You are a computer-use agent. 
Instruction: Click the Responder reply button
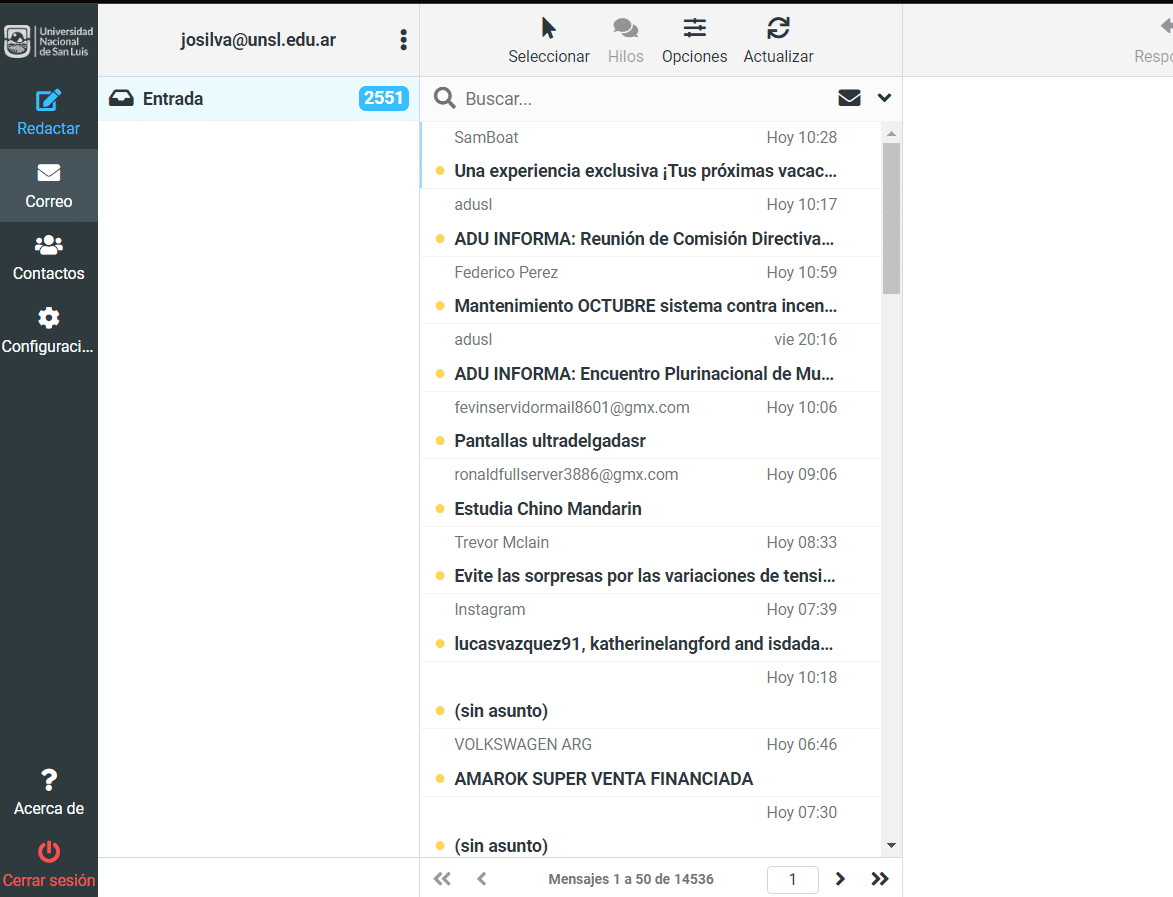coord(1154,41)
